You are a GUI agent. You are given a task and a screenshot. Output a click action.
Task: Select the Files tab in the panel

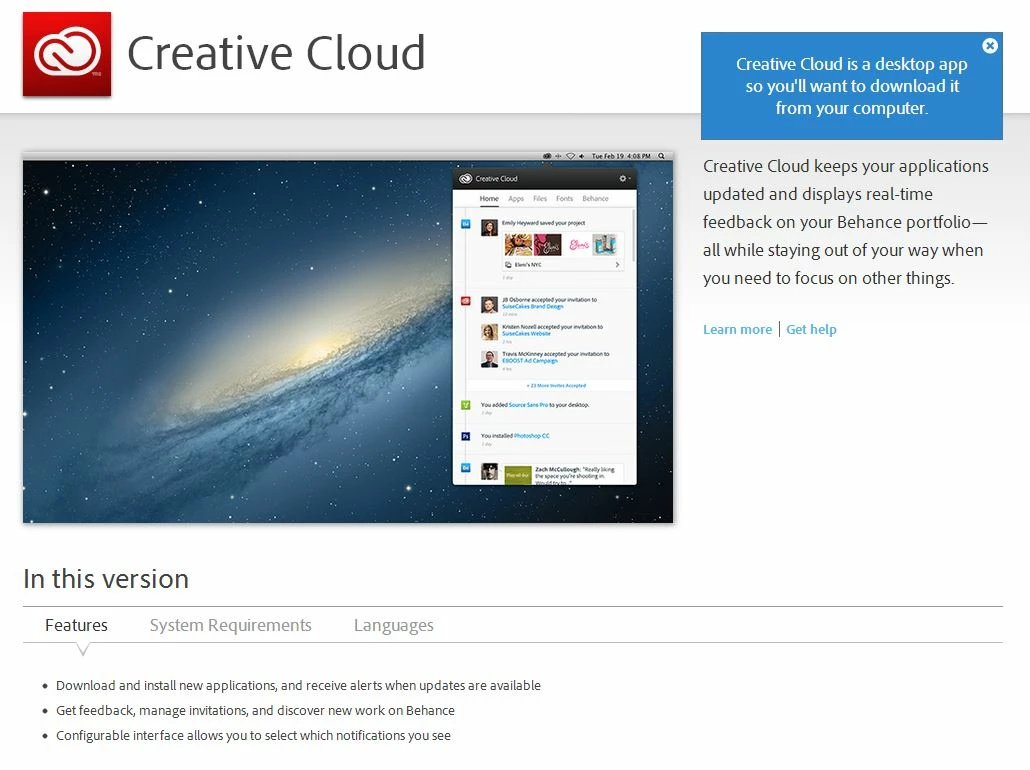[x=540, y=198]
